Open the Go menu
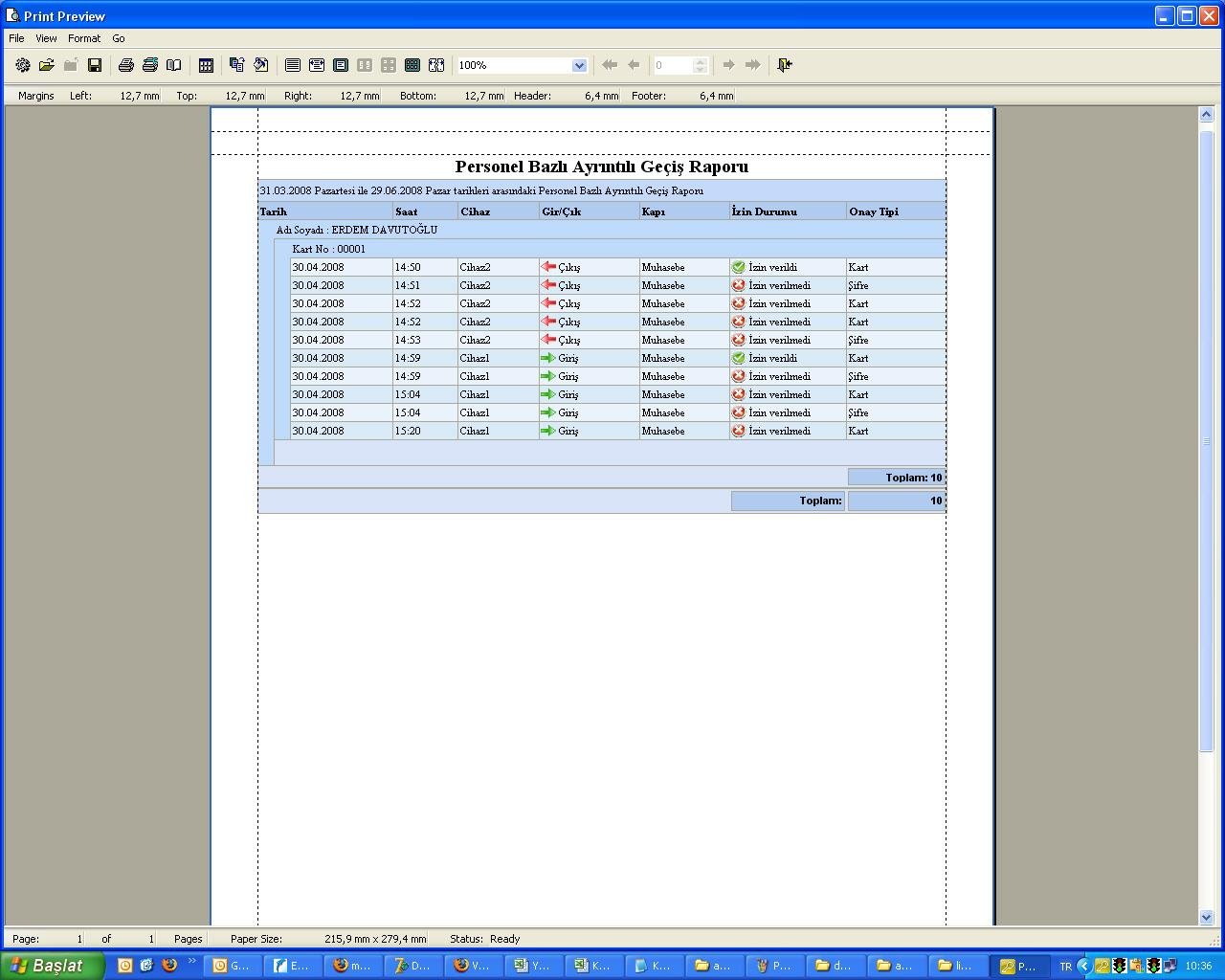 pyautogui.click(x=119, y=38)
